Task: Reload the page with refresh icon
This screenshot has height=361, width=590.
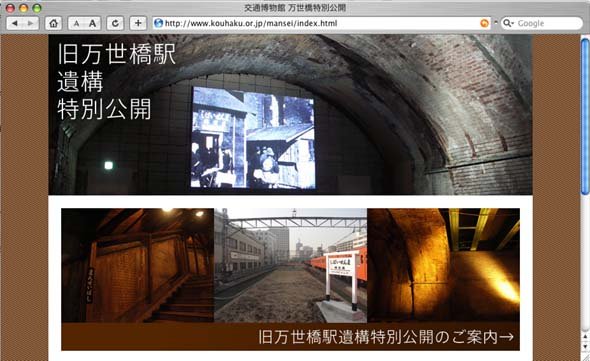Action: point(115,23)
